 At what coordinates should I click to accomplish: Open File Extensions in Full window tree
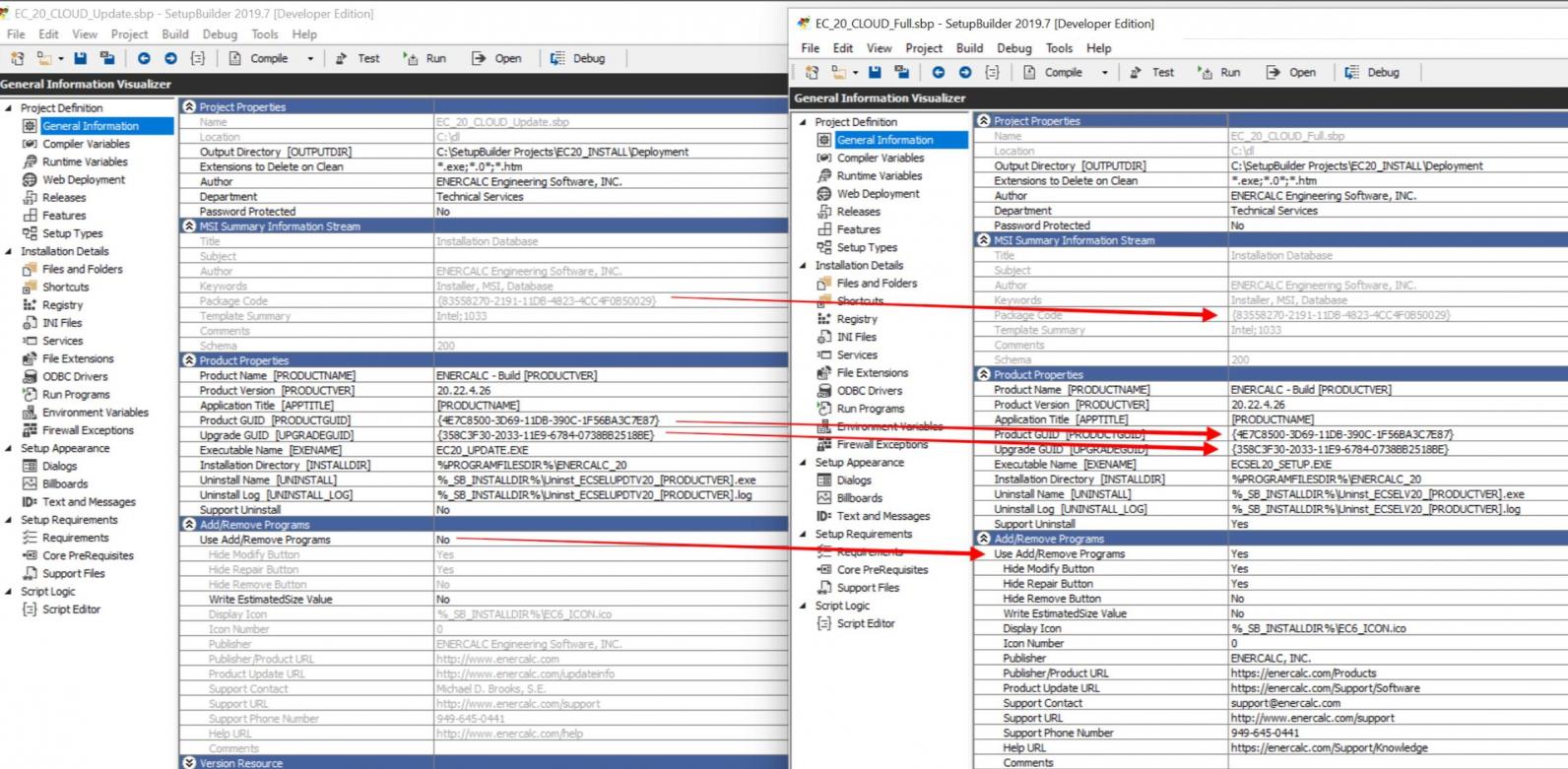873,372
